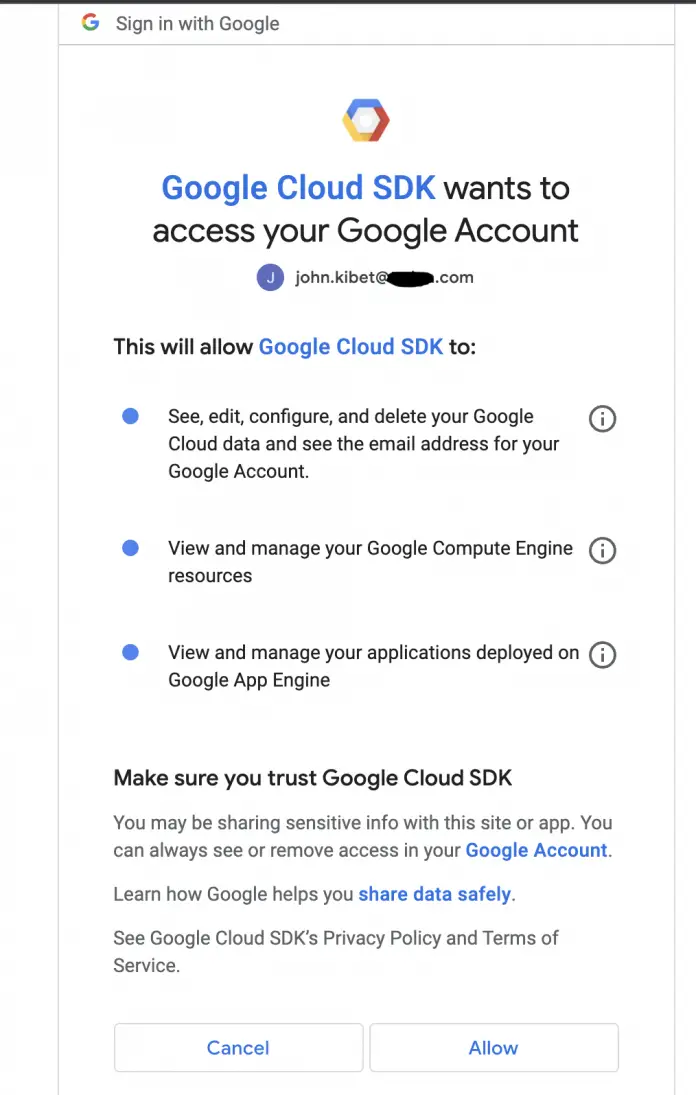Open the share data safely link
Screen dimensions: 696x1095
point(434,894)
